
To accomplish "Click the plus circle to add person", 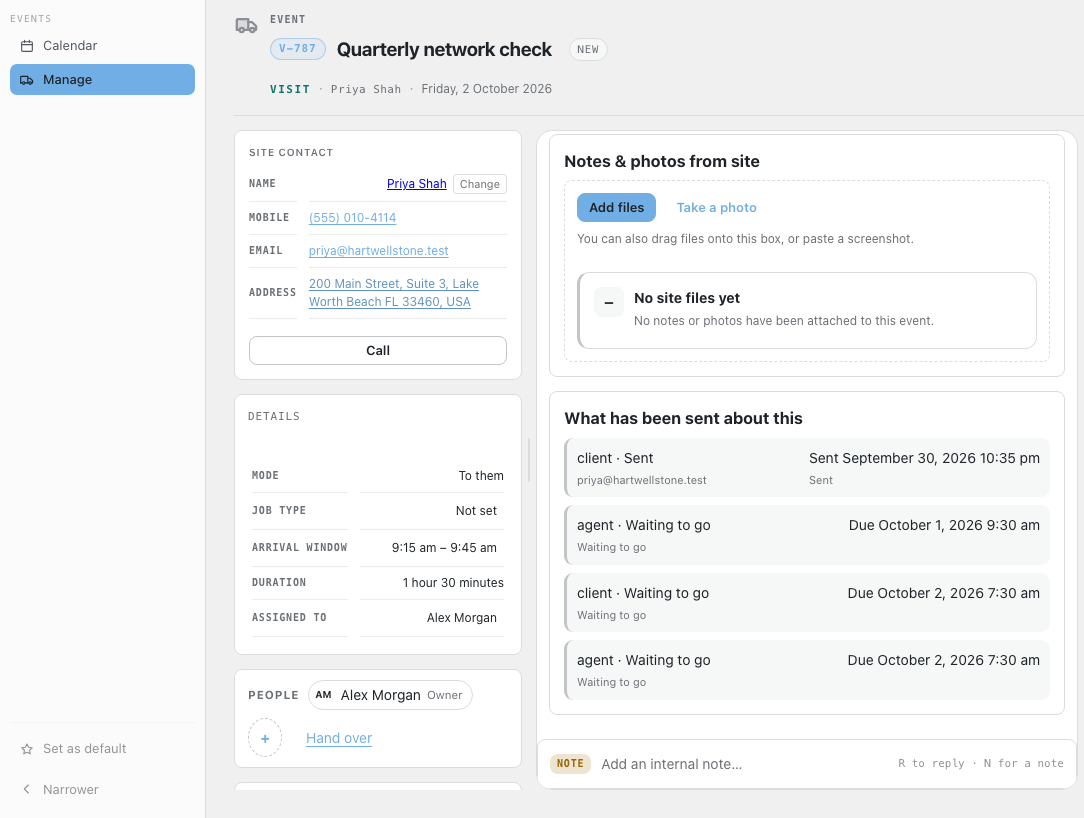I will pos(265,738).
